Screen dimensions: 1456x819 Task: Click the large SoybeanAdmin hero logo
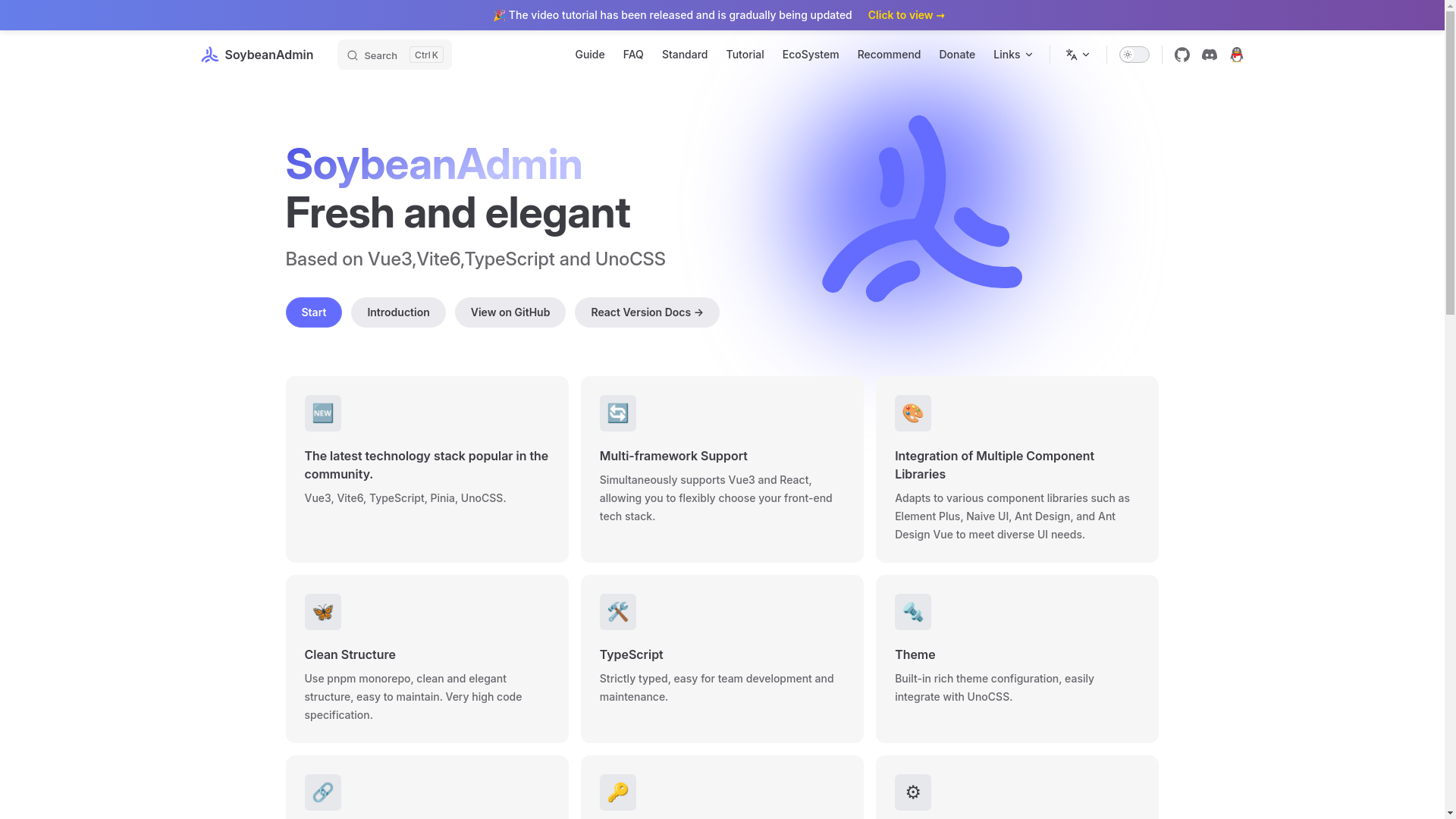(x=921, y=209)
